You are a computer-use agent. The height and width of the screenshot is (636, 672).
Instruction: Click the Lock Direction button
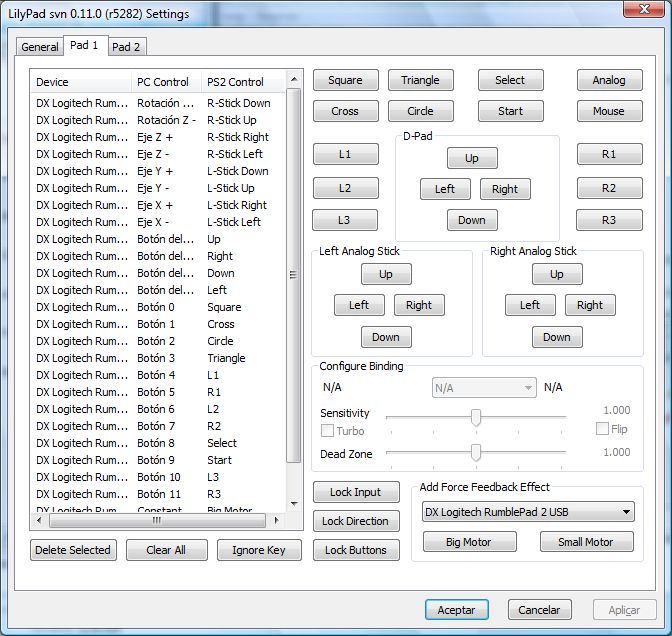tap(356, 521)
